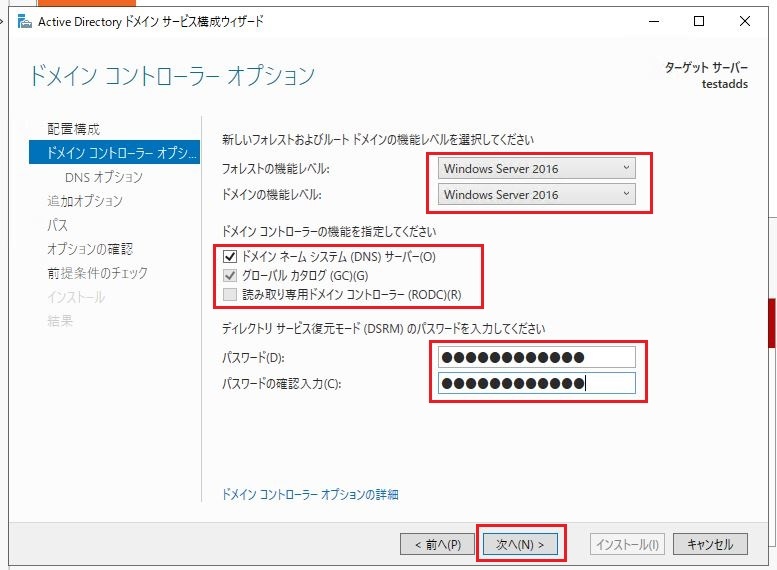Minimize the wizard window

click(x=654, y=21)
